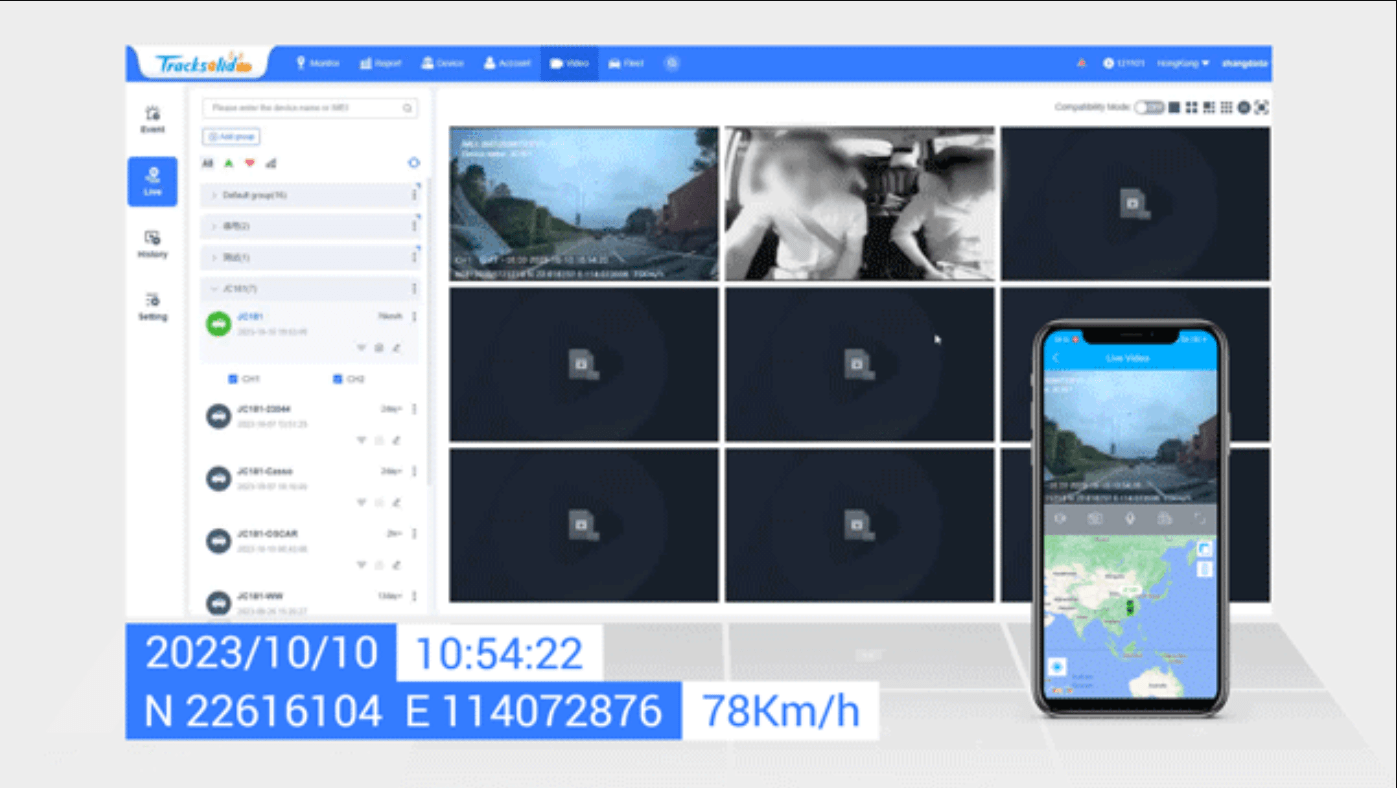Open more options for device JC181
Viewport: 1397px width, 788px height.
(414, 317)
